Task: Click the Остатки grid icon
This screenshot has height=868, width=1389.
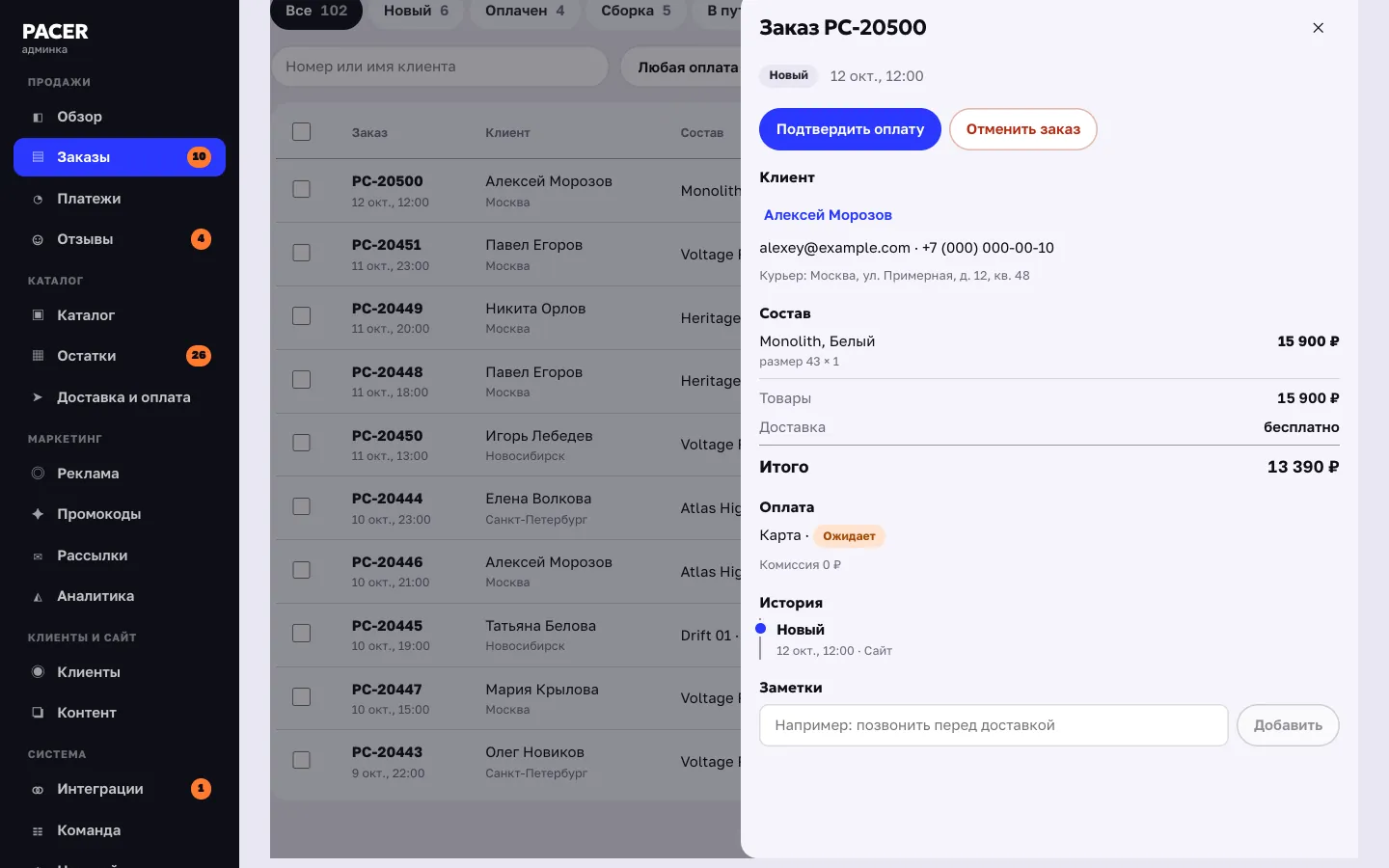Action: (x=38, y=356)
